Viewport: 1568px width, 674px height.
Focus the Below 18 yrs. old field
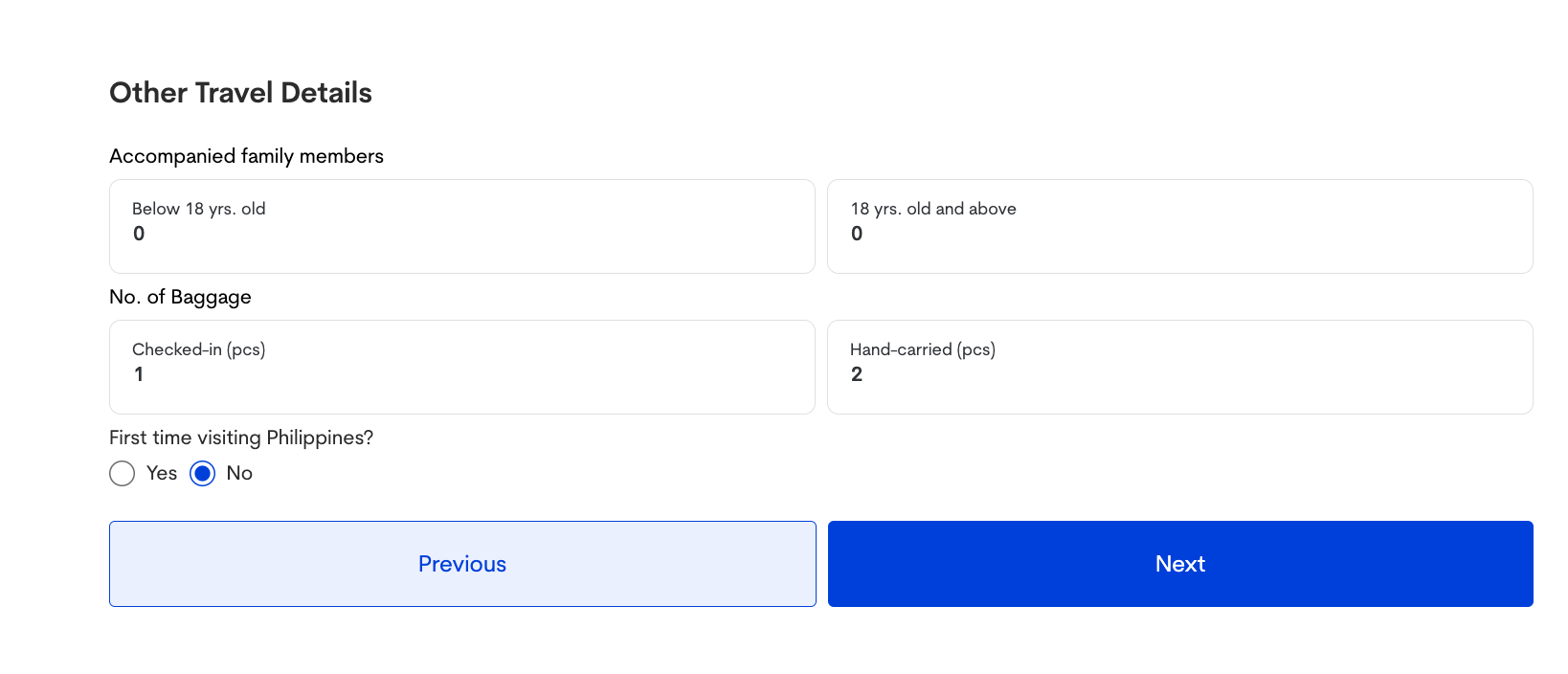tap(462, 226)
